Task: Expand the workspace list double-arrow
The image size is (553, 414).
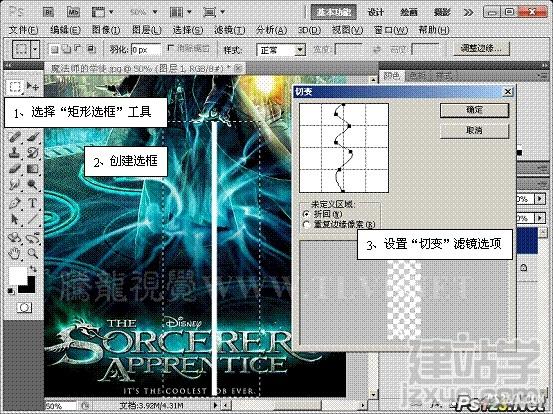Action: click(469, 12)
